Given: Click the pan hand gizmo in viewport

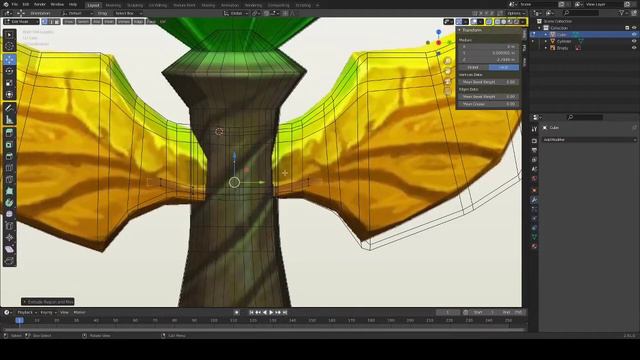Looking at the screenshot, I should pos(448,71).
